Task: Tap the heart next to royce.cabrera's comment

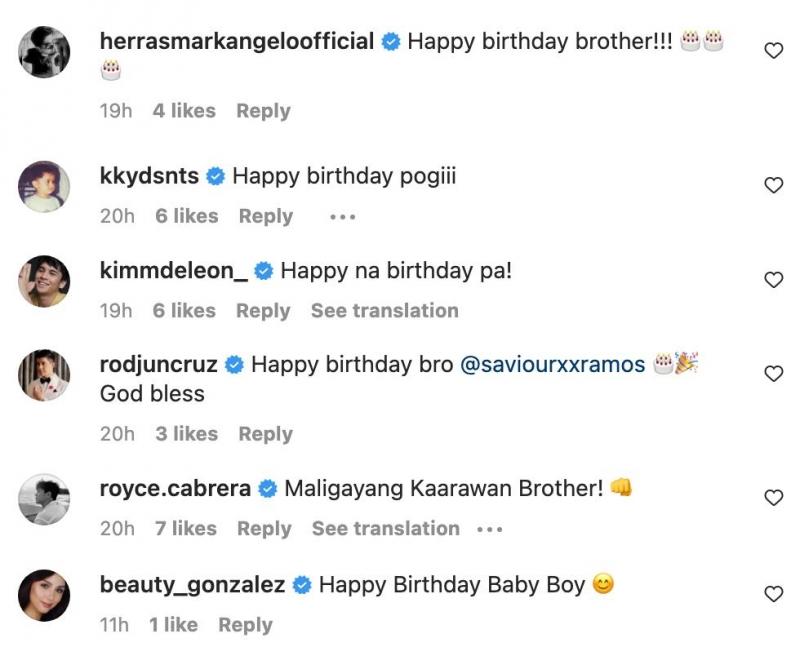Action: point(773,497)
